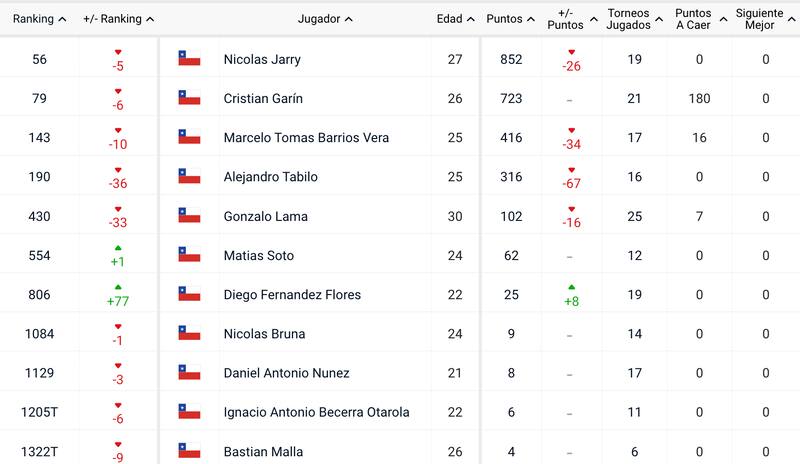Click green +8 points arrow indicator
Image resolution: width=800 pixels, height=464 pixels.
coord(571,287)
